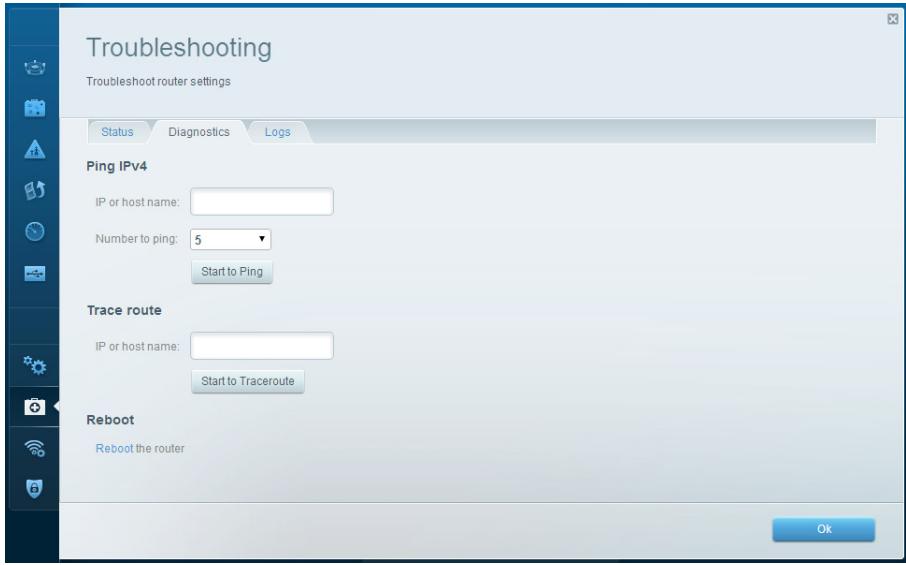Select Troubleshooting first-aid kit icon in sidebar

[x=35, y=407]
